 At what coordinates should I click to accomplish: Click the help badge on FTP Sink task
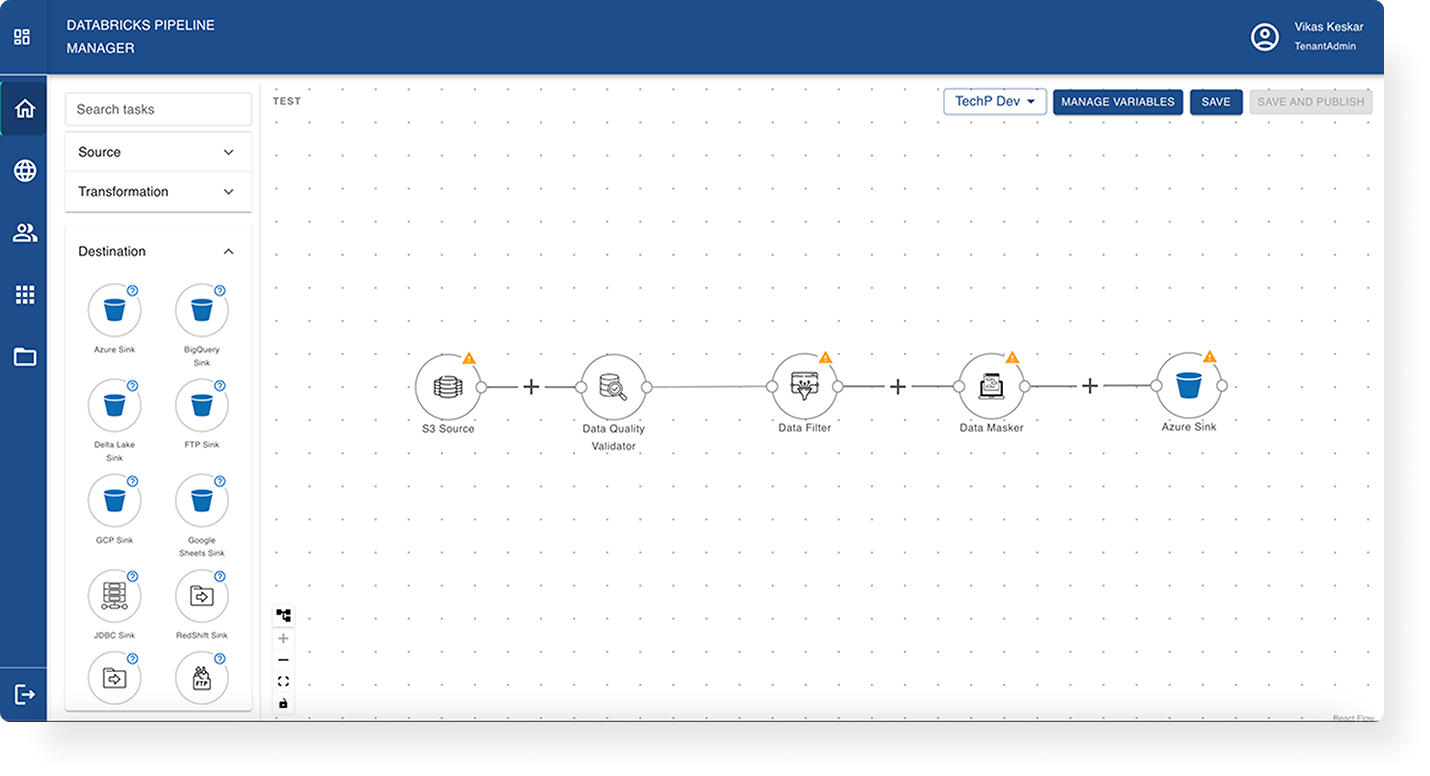(x=220, y=386)
